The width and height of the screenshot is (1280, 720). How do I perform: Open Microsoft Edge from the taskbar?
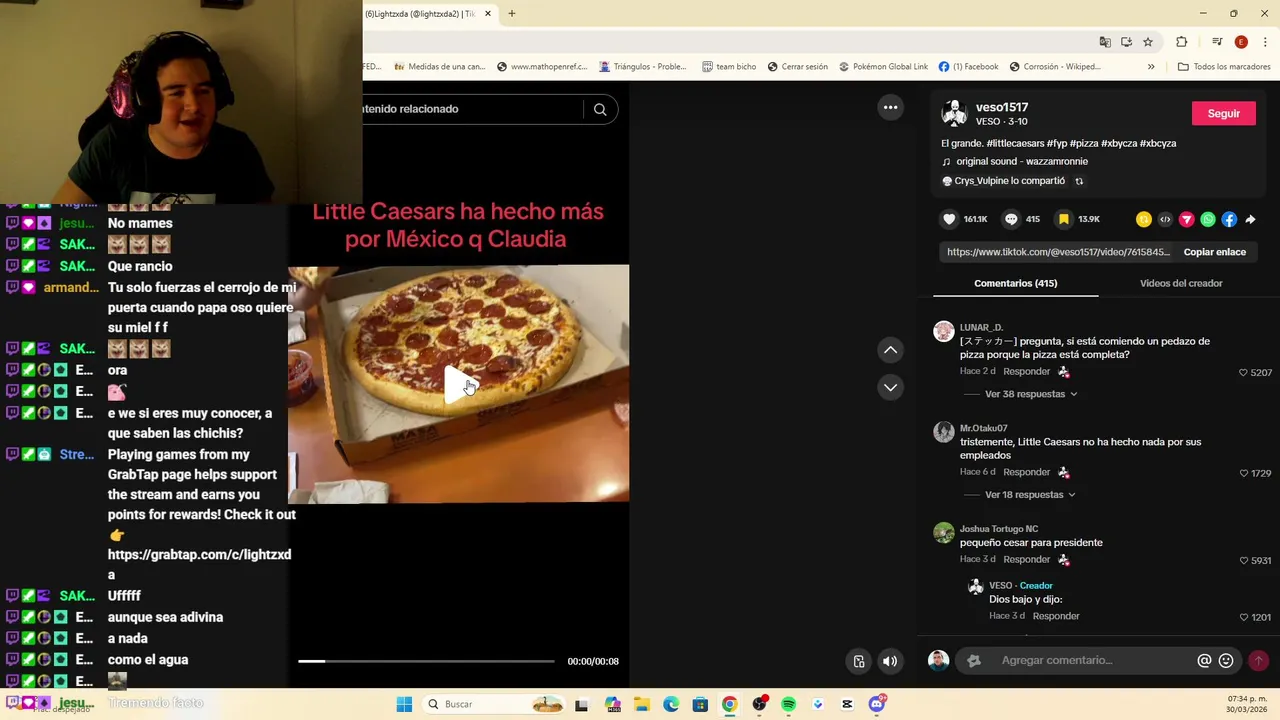(671, 704)
